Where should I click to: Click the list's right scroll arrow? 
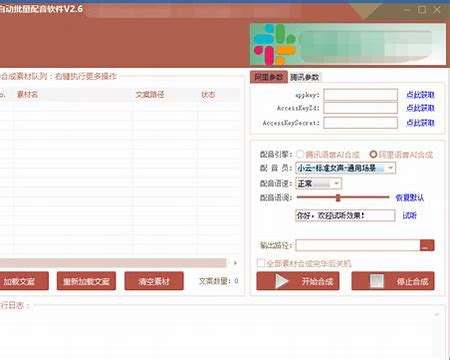coord(235,263)
